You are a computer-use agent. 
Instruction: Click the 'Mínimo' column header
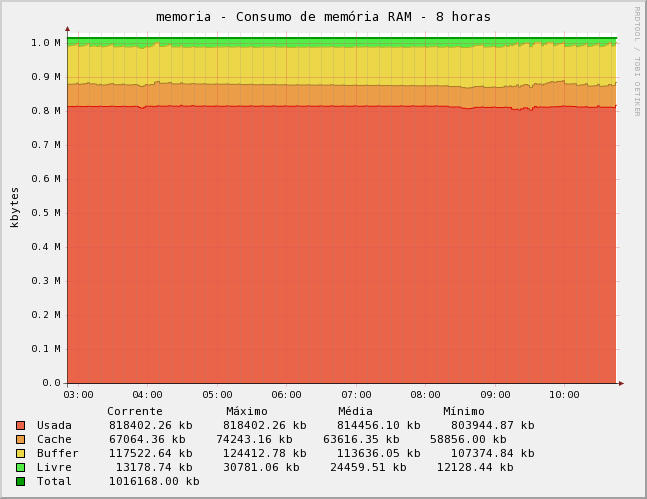(x=464, y=411)
